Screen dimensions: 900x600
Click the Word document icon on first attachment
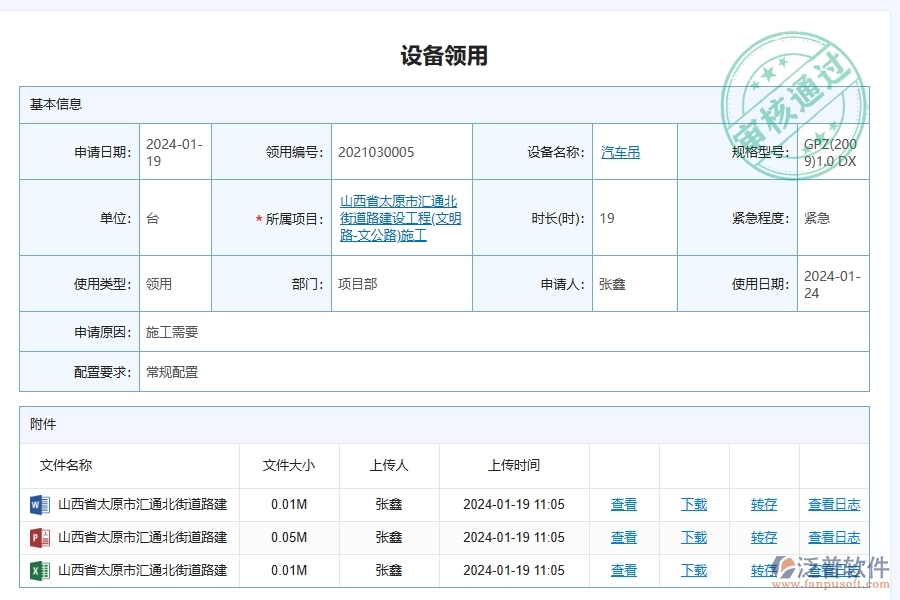40,505
